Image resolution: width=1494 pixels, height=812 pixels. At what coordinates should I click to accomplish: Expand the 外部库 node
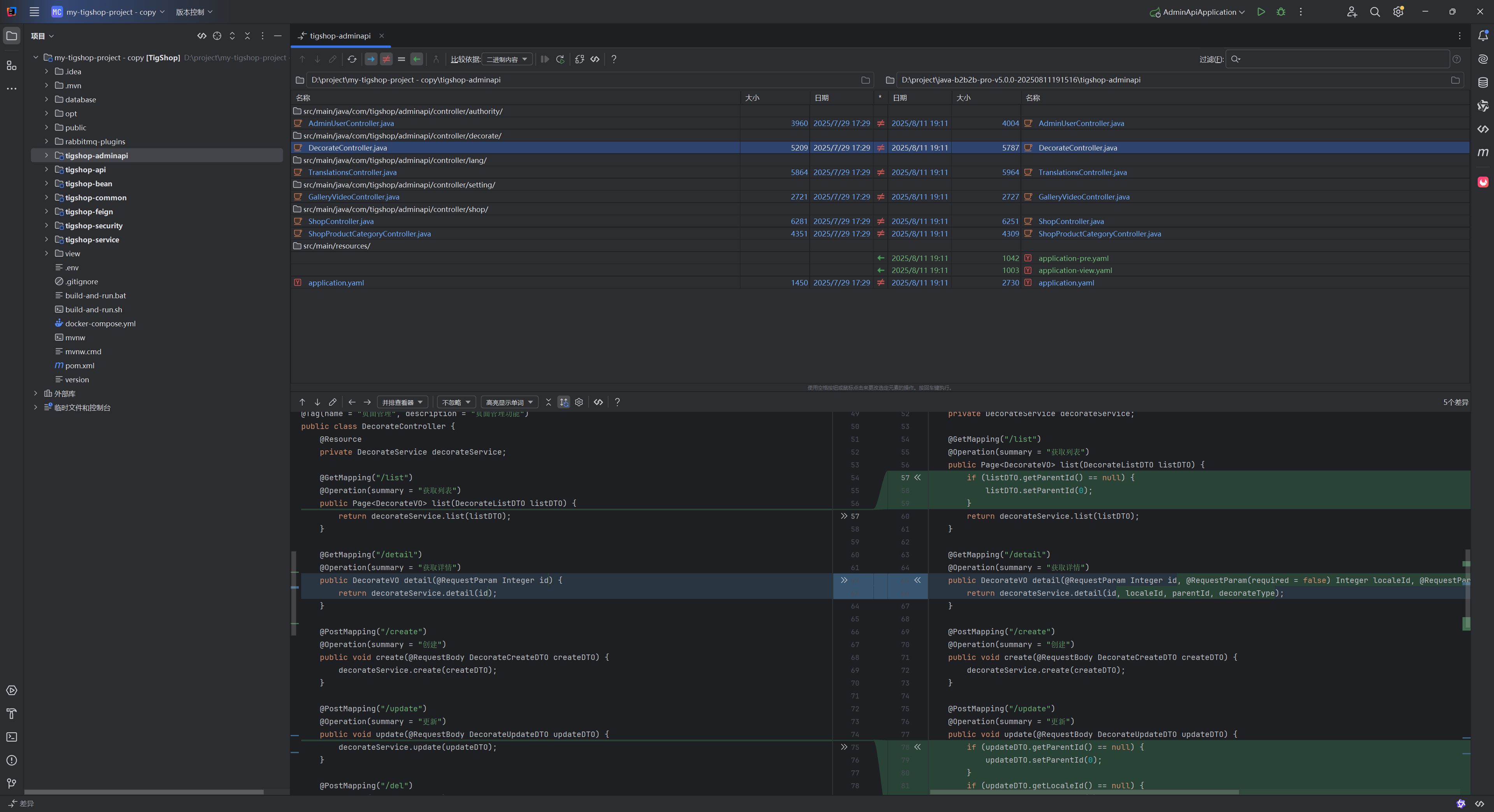click(35, 394)
